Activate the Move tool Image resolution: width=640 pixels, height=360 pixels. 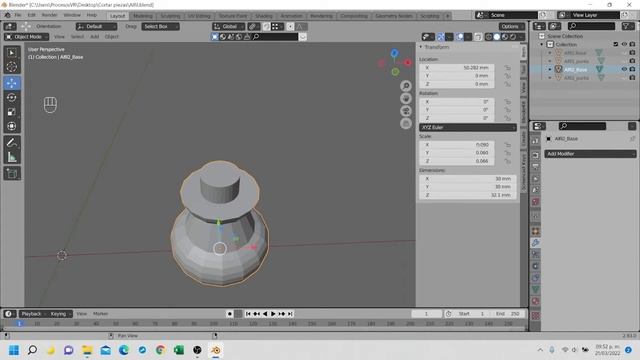click(x=12, y=83)
